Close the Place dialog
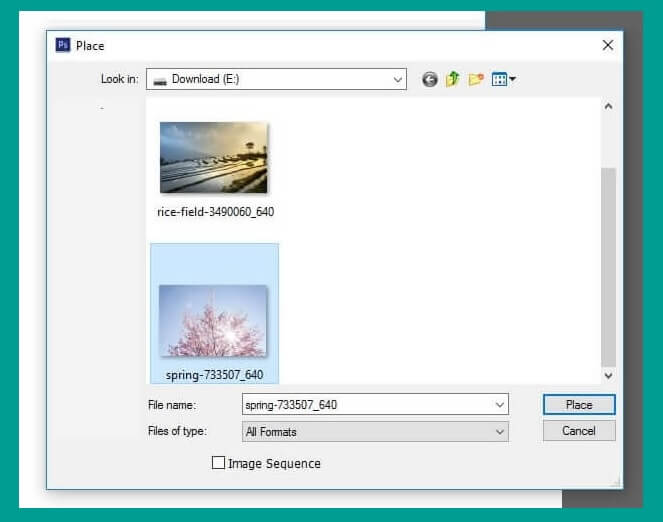This screenshot has width=663, height=522. pos(608,45)
